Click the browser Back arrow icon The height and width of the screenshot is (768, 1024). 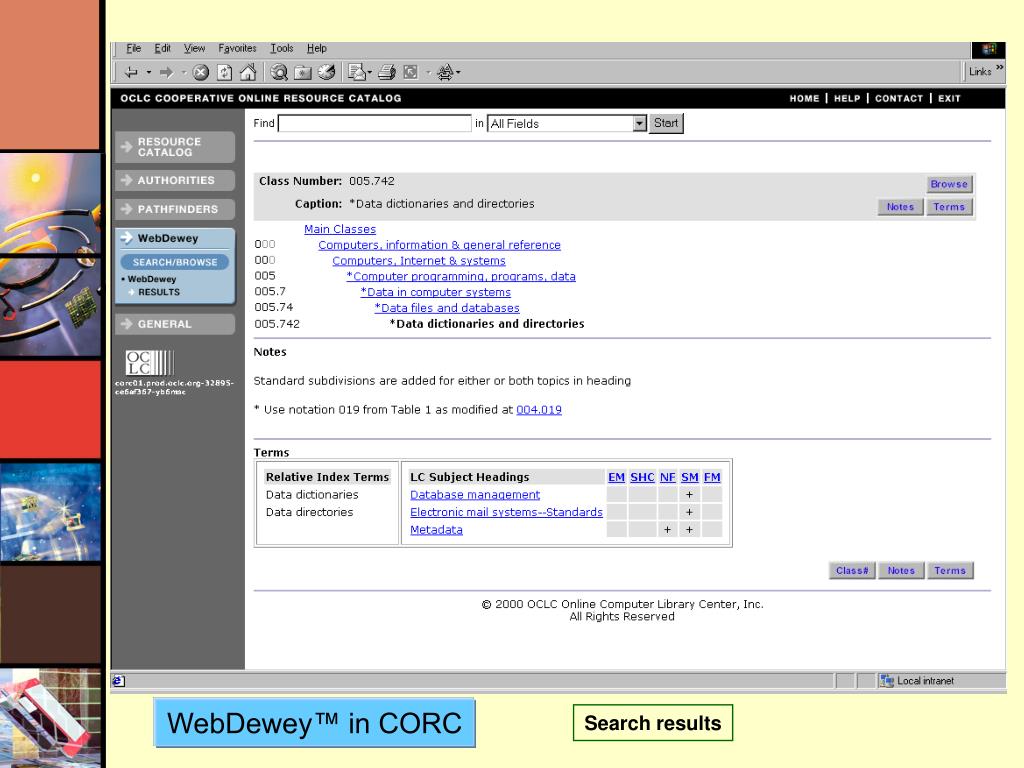click(x=131, y=72)
